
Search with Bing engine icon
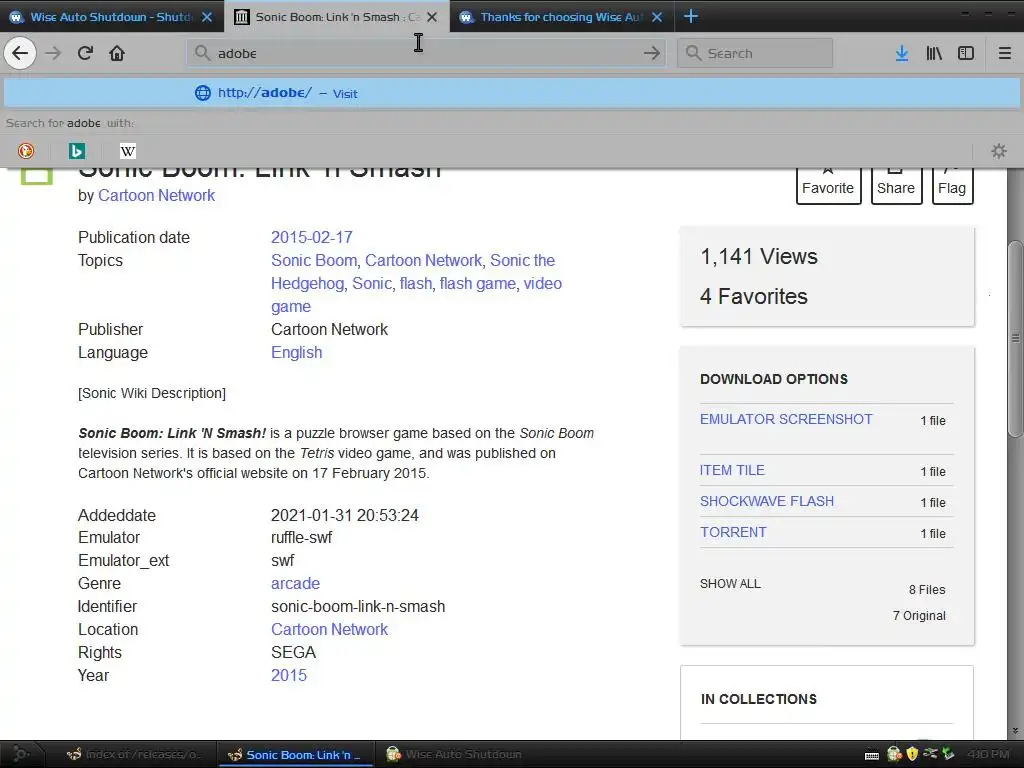[x=76, y=151]
